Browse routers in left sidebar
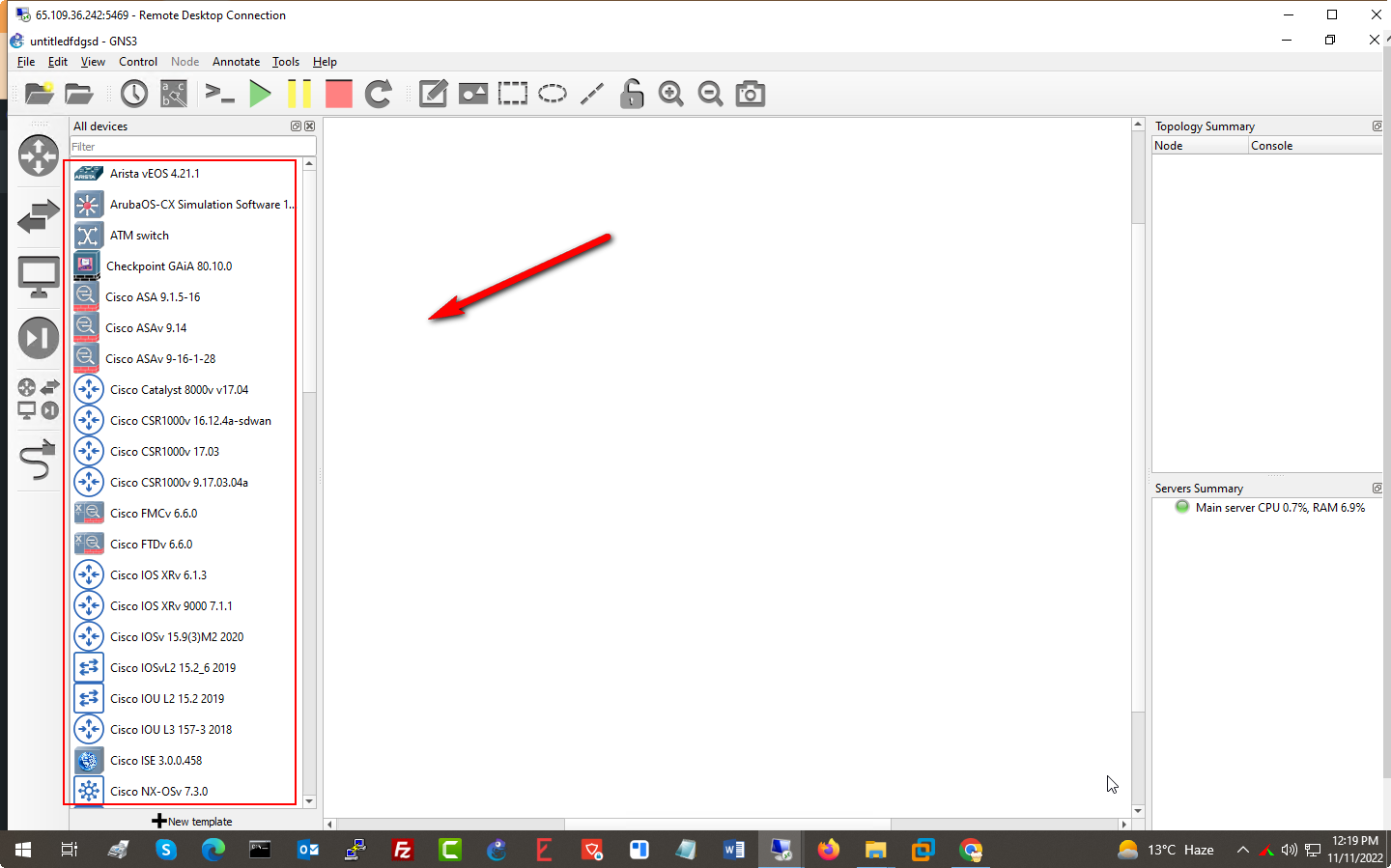 pos(39,155)
